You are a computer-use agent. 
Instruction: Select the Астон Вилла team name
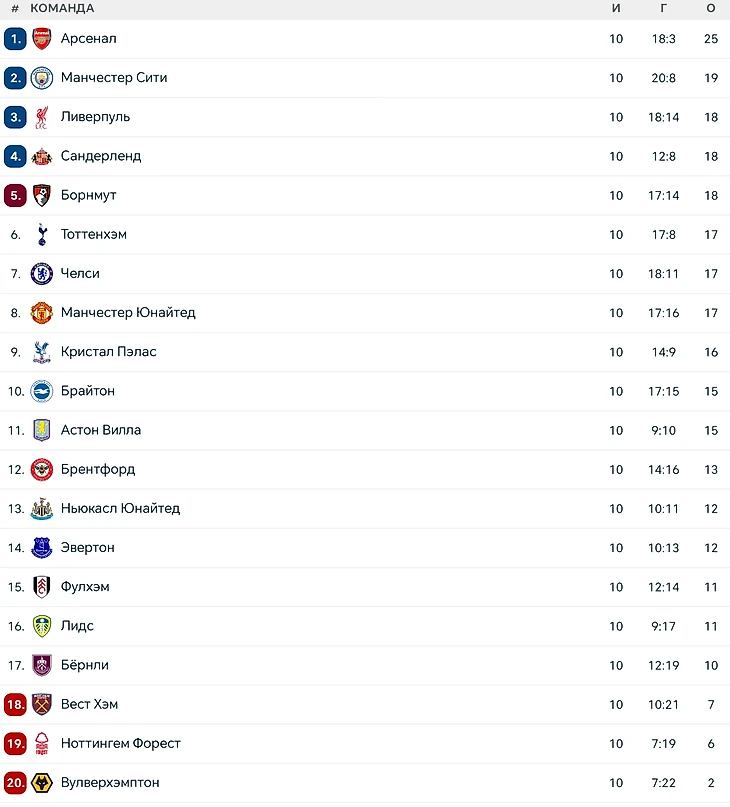[100, 431]
